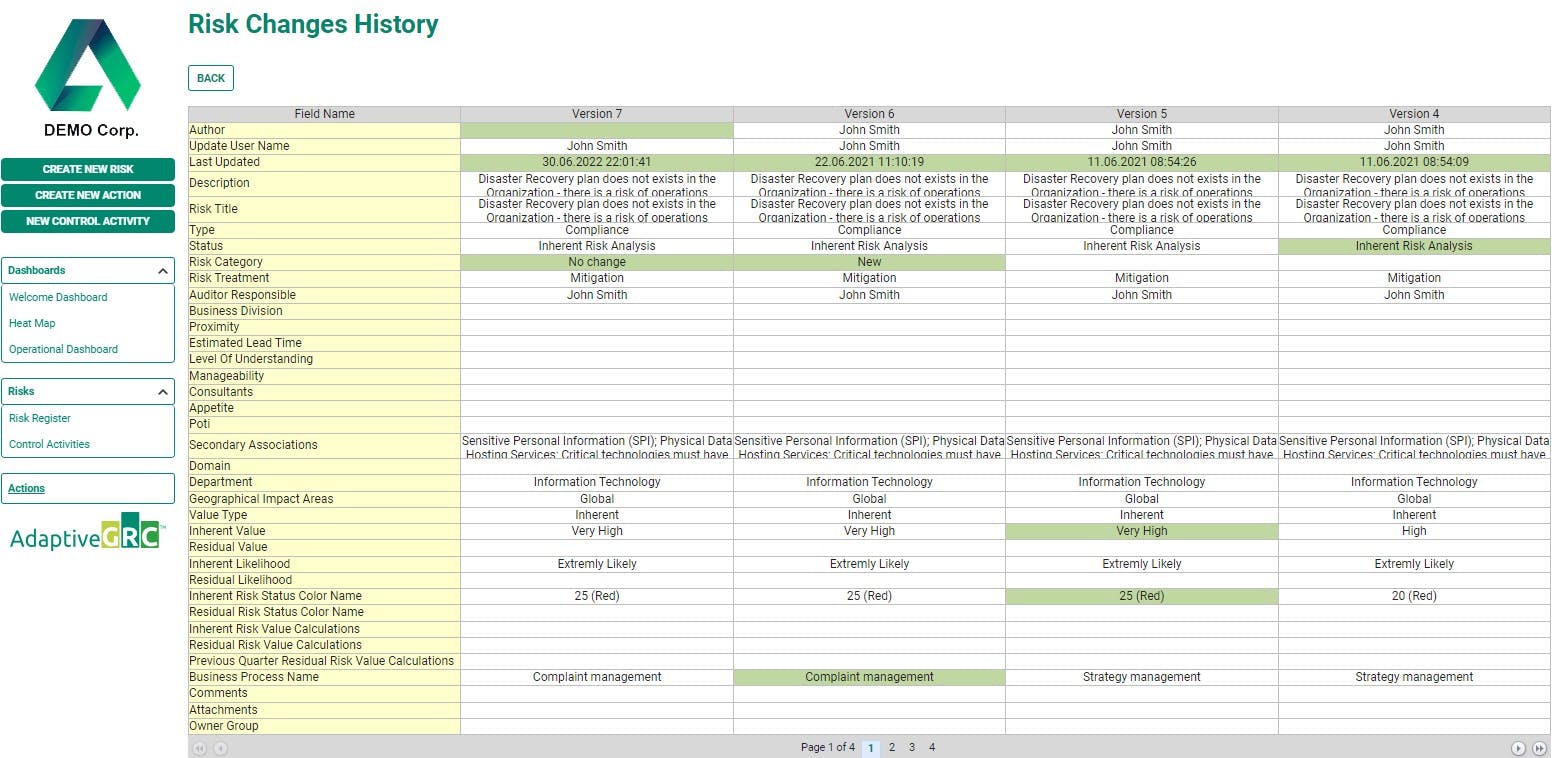This screenshot has height=758, width=1554.
Task: Click the highlighted 'Very High' Version 5 cell
Action: pyautogui.click(x=1142, y=531)
